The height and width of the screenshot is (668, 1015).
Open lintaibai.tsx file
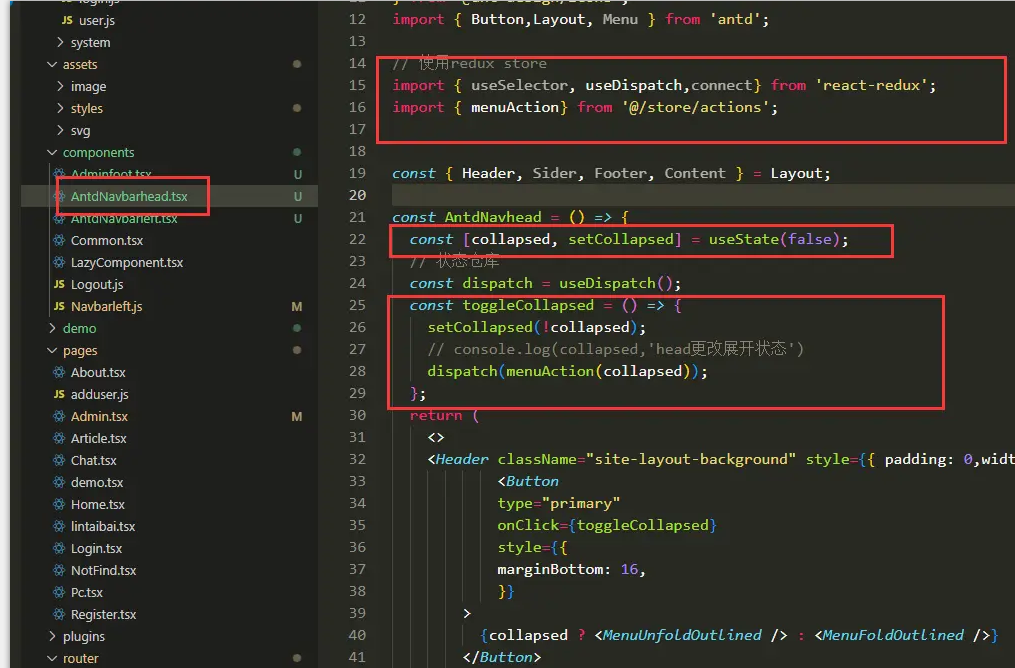[103, 527]
